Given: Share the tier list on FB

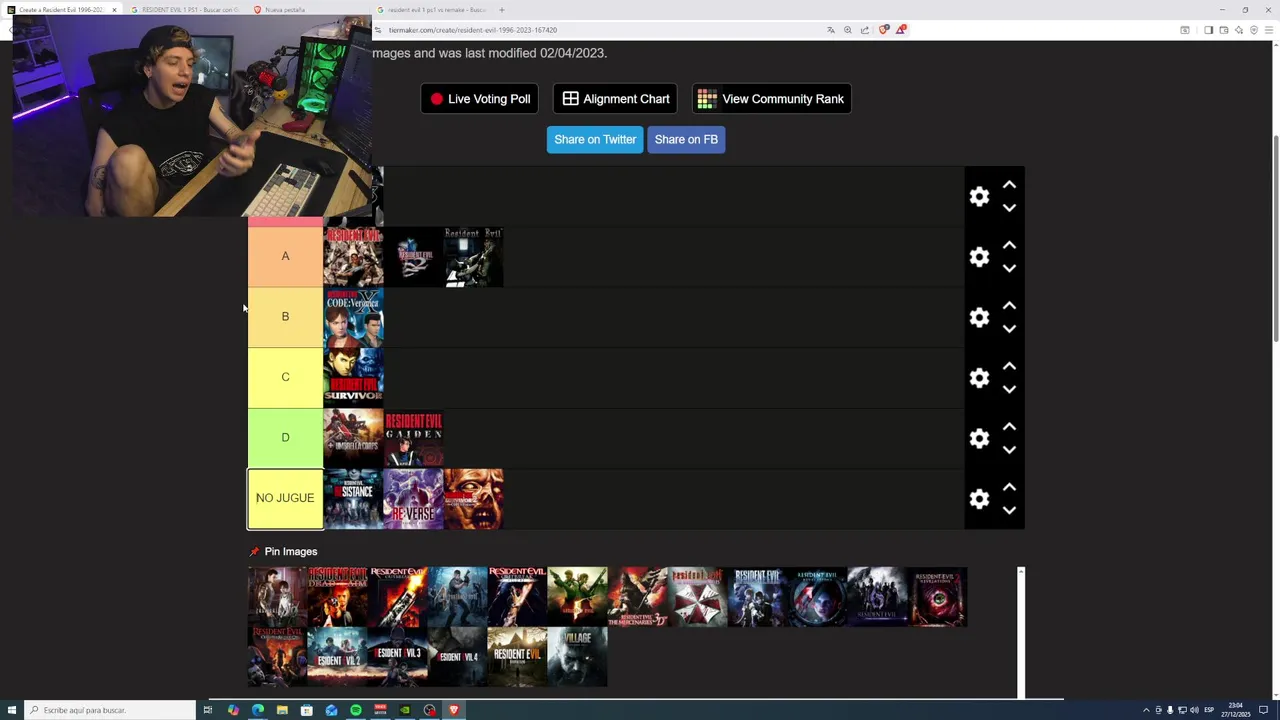Looking at the screenshot, I should click(x=686, y=139).
